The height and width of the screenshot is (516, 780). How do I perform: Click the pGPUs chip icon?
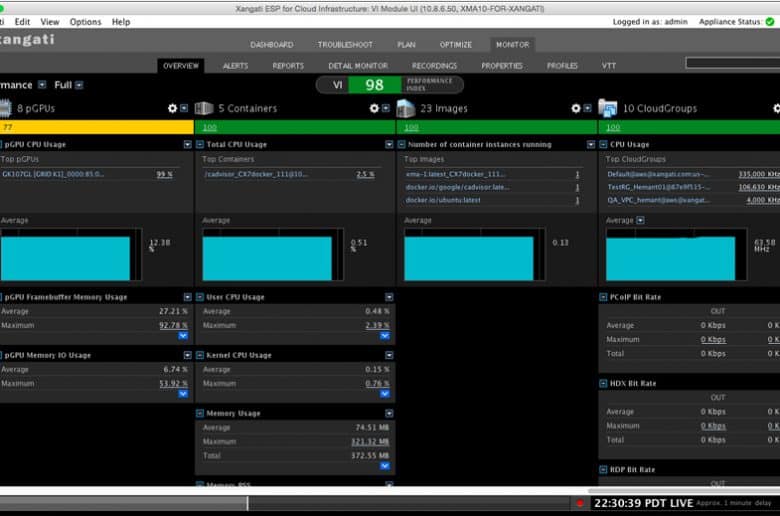tap(5, 108)
